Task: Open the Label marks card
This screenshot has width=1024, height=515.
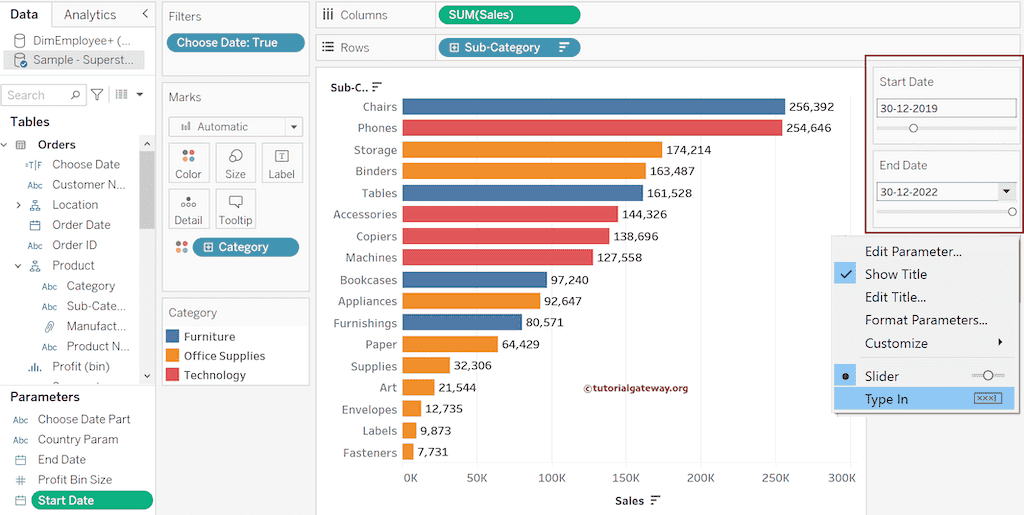Action: (282, 163)
